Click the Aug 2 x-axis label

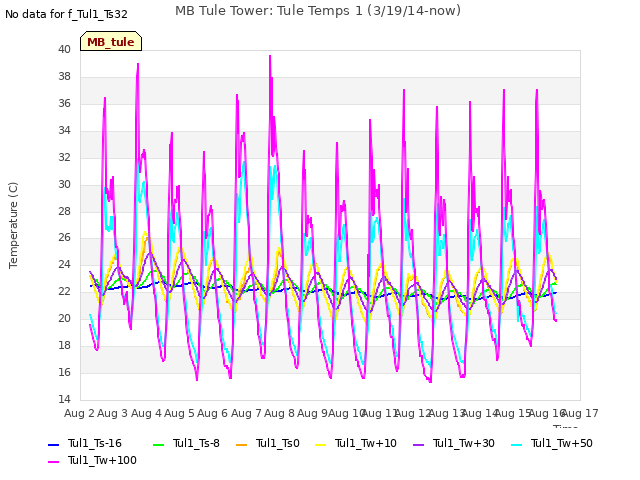click(x=79, y=413)
